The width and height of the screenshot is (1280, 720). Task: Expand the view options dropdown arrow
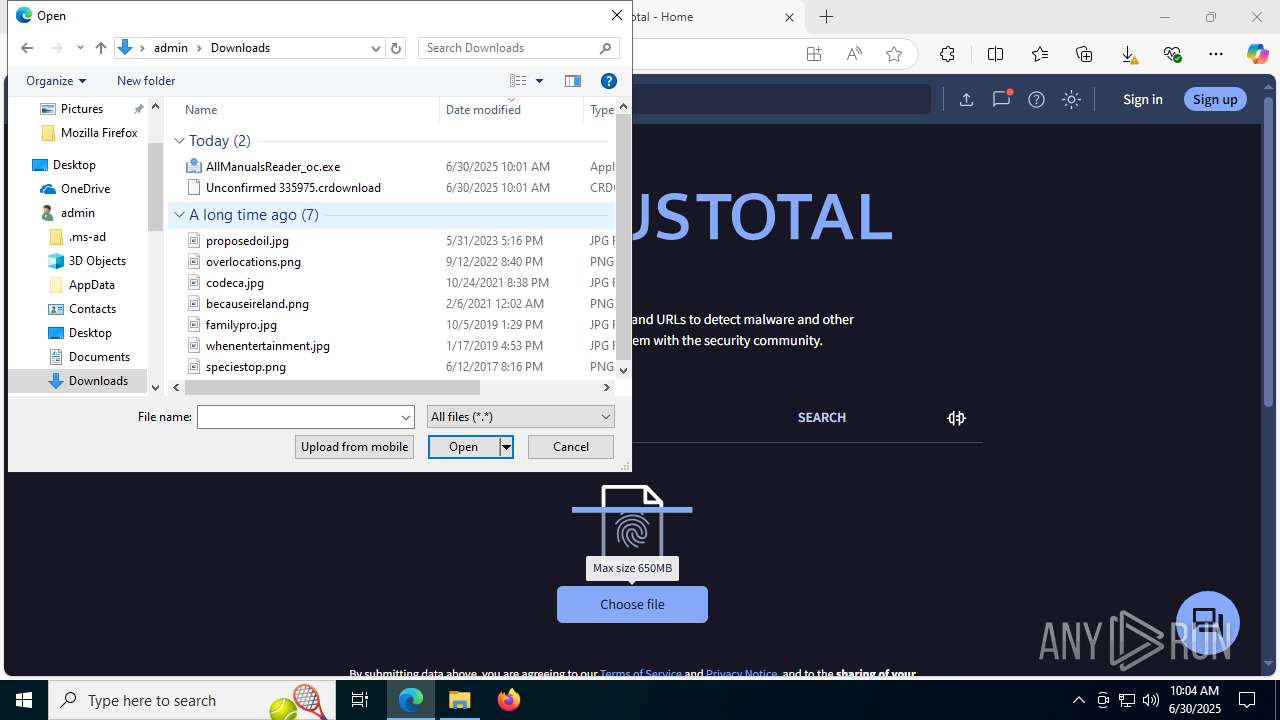tap(539, 81)
